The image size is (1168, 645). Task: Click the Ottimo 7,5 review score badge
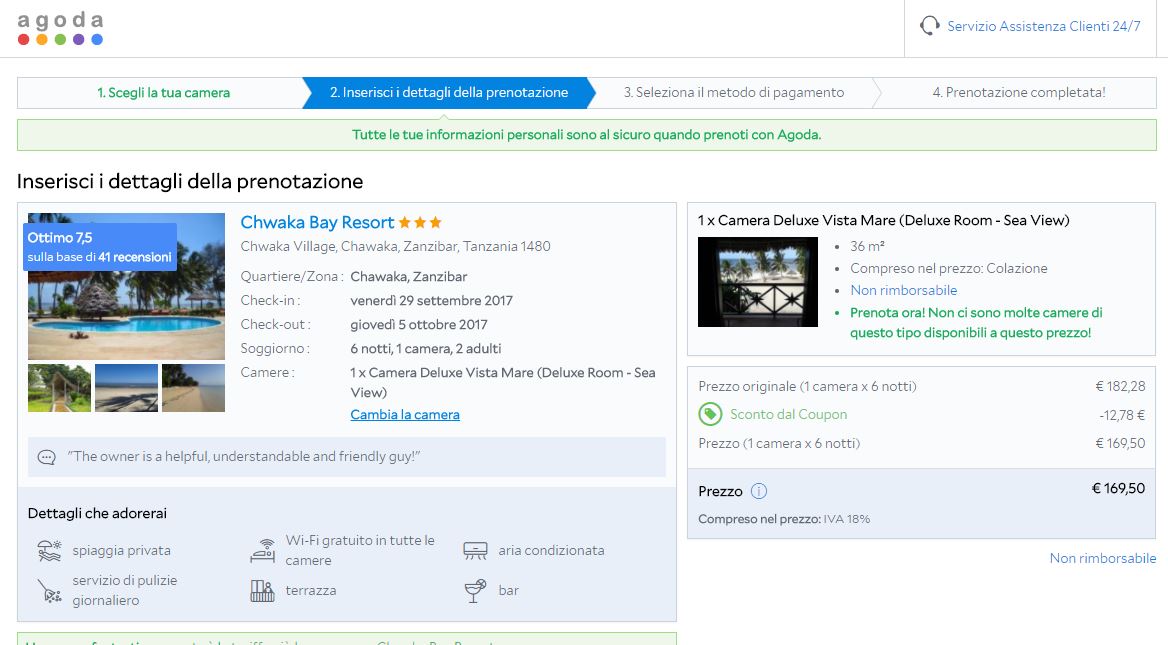coord(100,247)
